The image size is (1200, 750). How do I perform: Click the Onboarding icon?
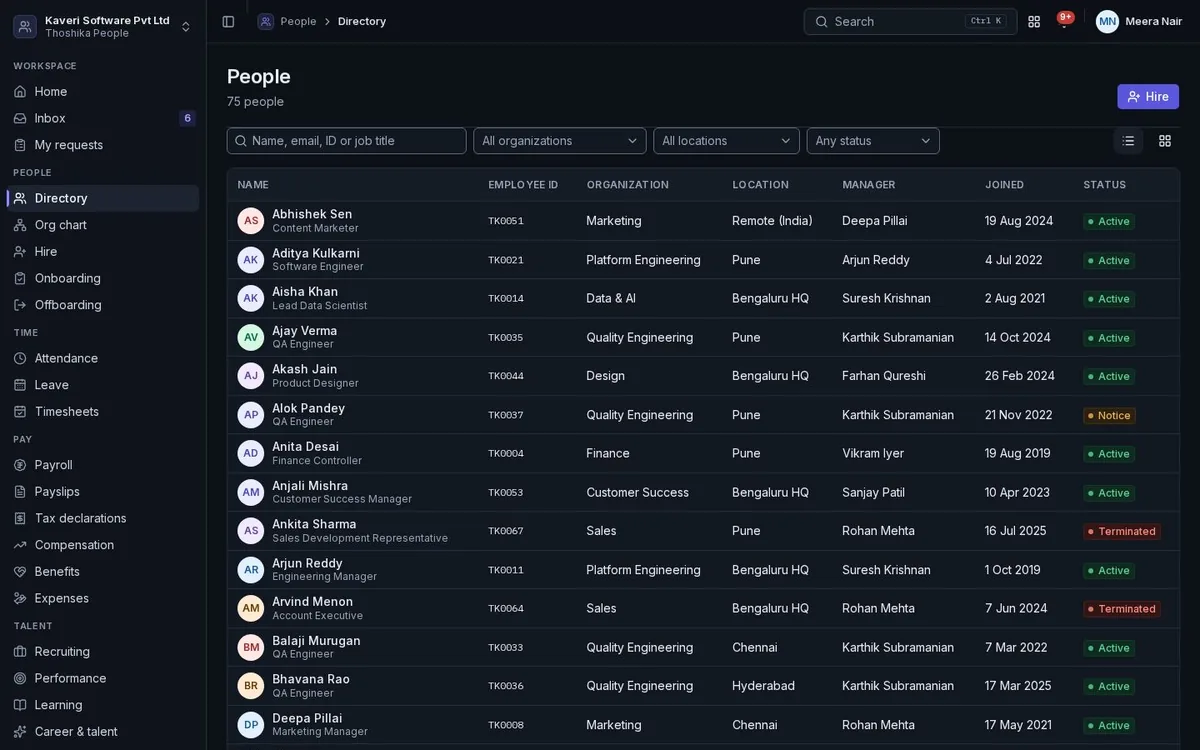[20, 278]
